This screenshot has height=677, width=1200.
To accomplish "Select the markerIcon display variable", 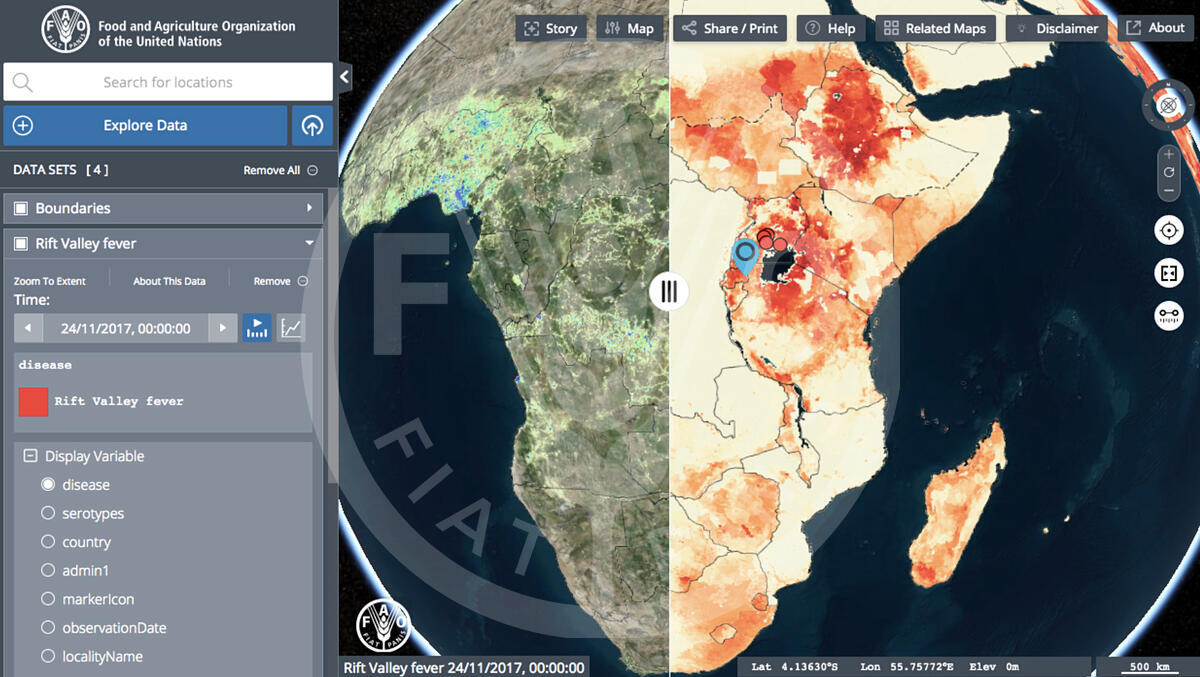I will tap(48, 599).
